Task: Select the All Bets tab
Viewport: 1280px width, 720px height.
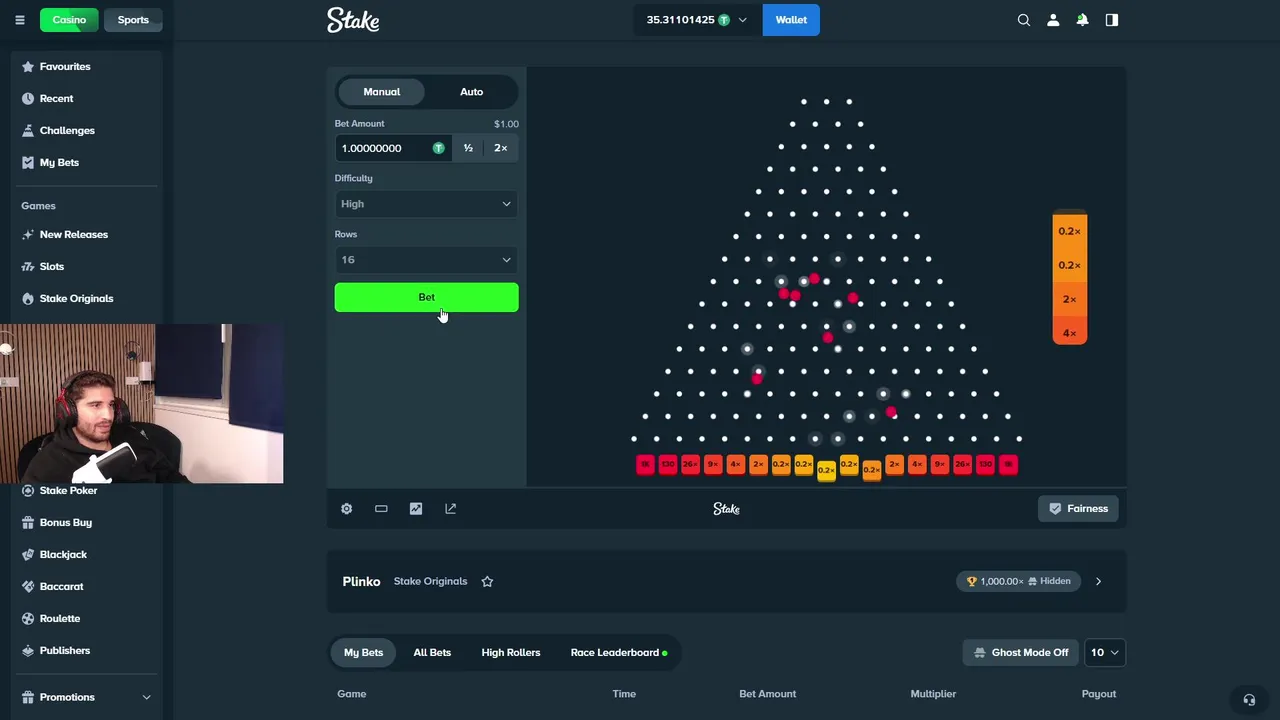Action: click(x=432, y=653)
